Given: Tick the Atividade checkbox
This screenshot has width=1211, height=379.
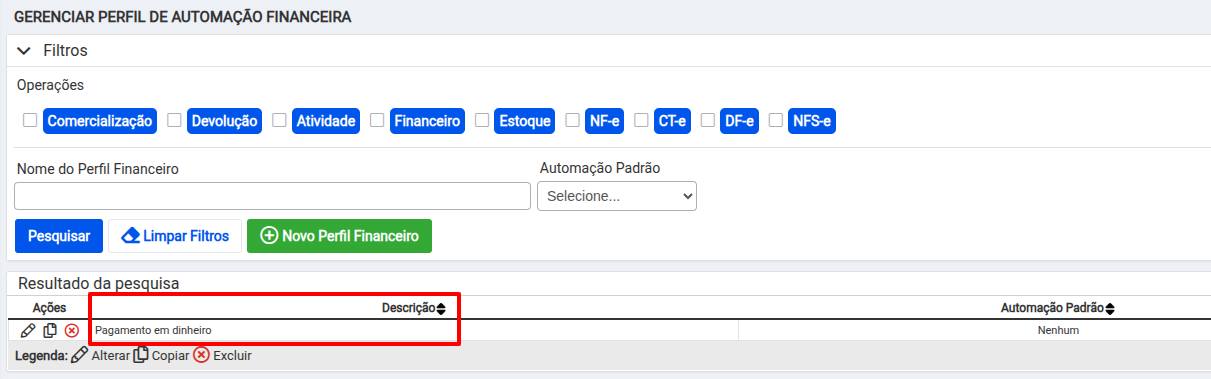Looking at the screenshot, I should (279, 120).
